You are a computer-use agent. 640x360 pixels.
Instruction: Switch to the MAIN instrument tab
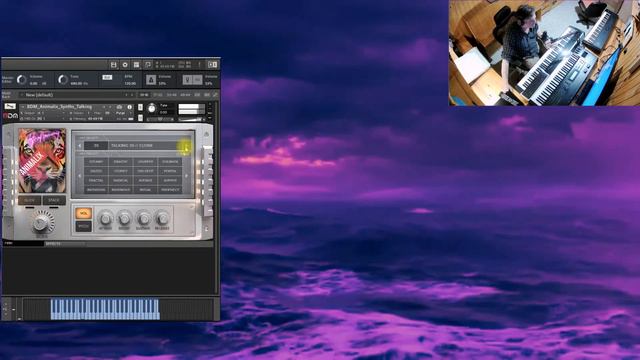[22, 243]
